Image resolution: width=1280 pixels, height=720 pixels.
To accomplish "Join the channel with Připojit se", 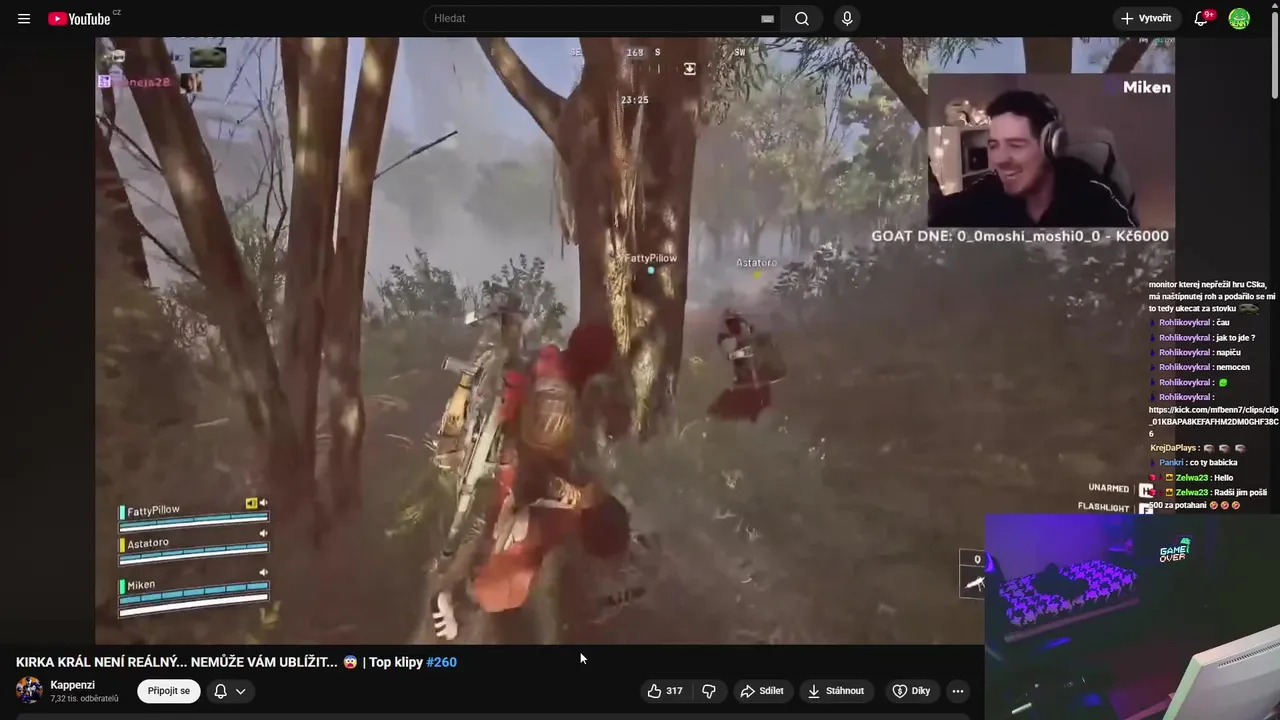I will pyautogui.click(x=169, y=691).
